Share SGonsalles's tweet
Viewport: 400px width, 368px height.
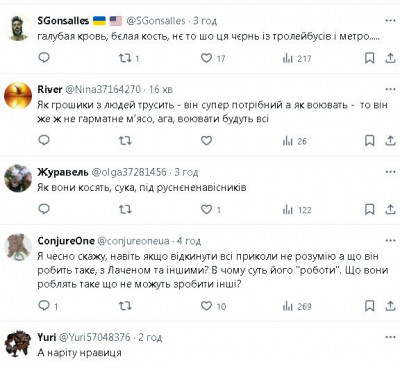pos(390,58)
